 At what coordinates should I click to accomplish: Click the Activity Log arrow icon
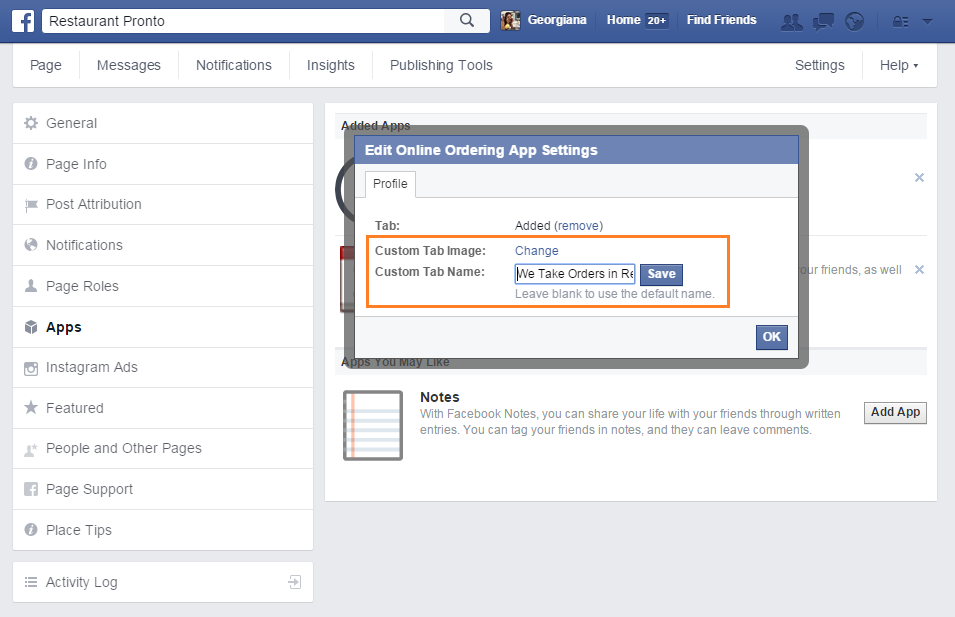click(x=295, y=582)
